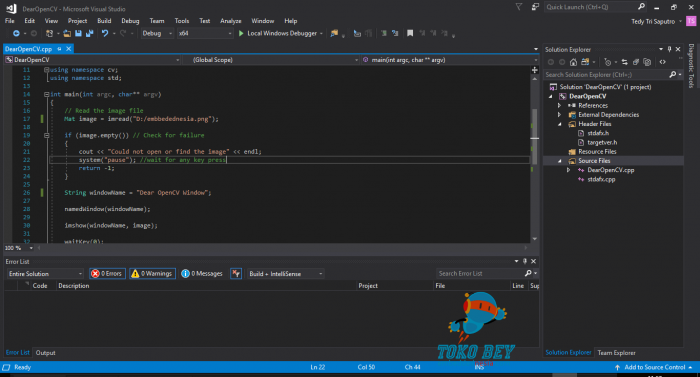Pin the Solution Explorer panel
The height and width of the screenshot is (377, 700).
tap(669, 49)
